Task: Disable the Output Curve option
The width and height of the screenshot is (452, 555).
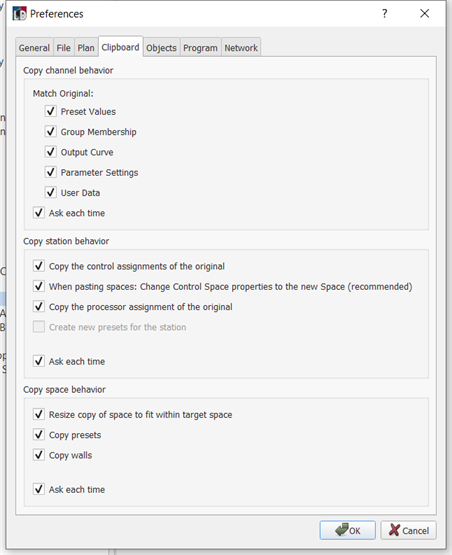Action: (x=51, y=152)
